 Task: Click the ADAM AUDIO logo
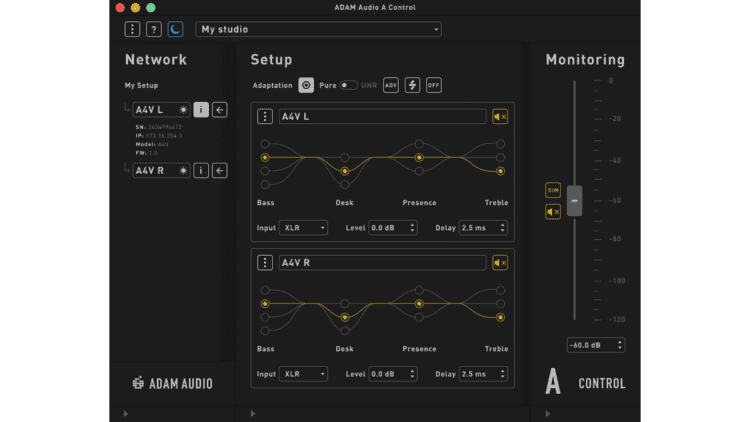click(172, 383)
